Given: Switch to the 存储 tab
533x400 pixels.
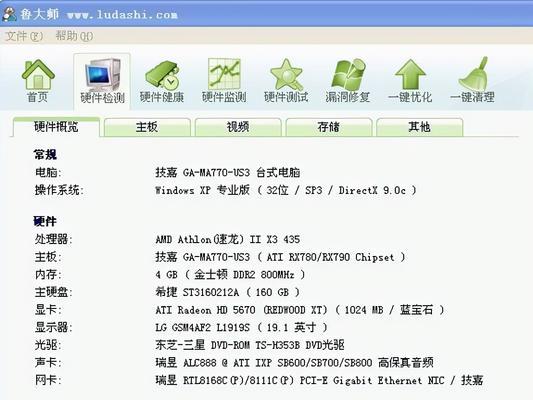Looking at the screenshot, I should coord(329,127).
